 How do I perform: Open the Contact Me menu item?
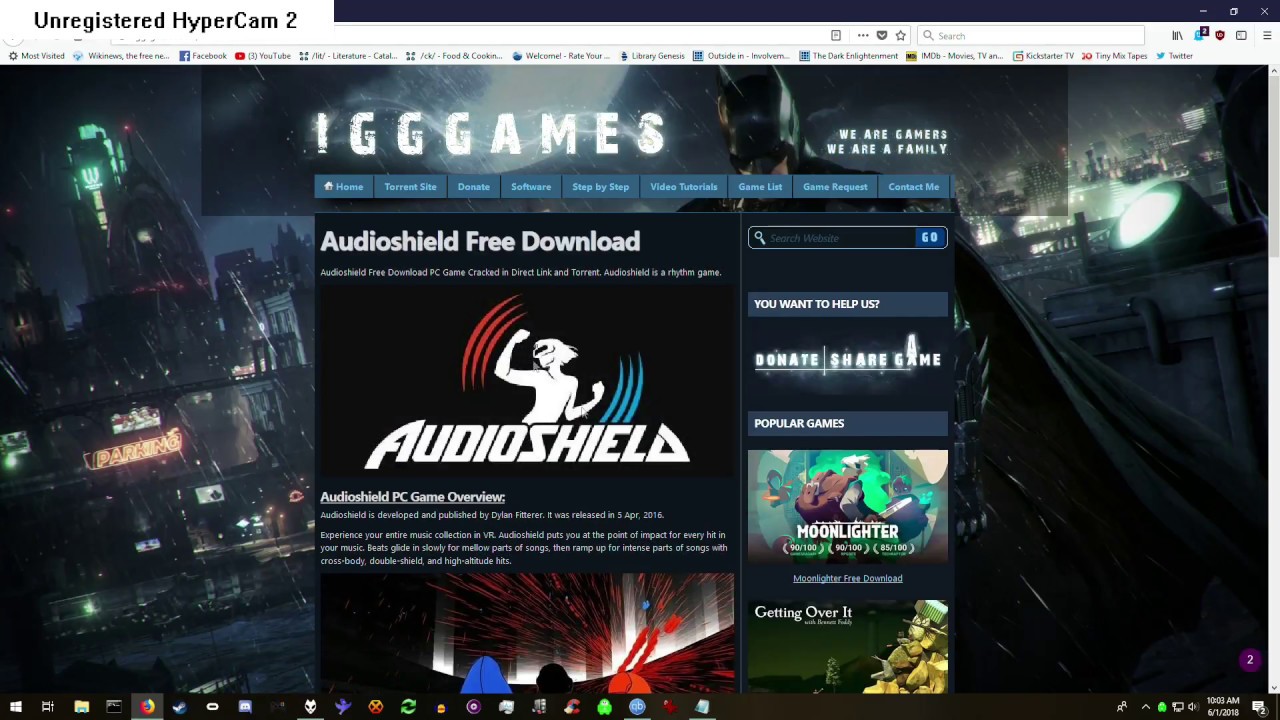pos(914,187)
